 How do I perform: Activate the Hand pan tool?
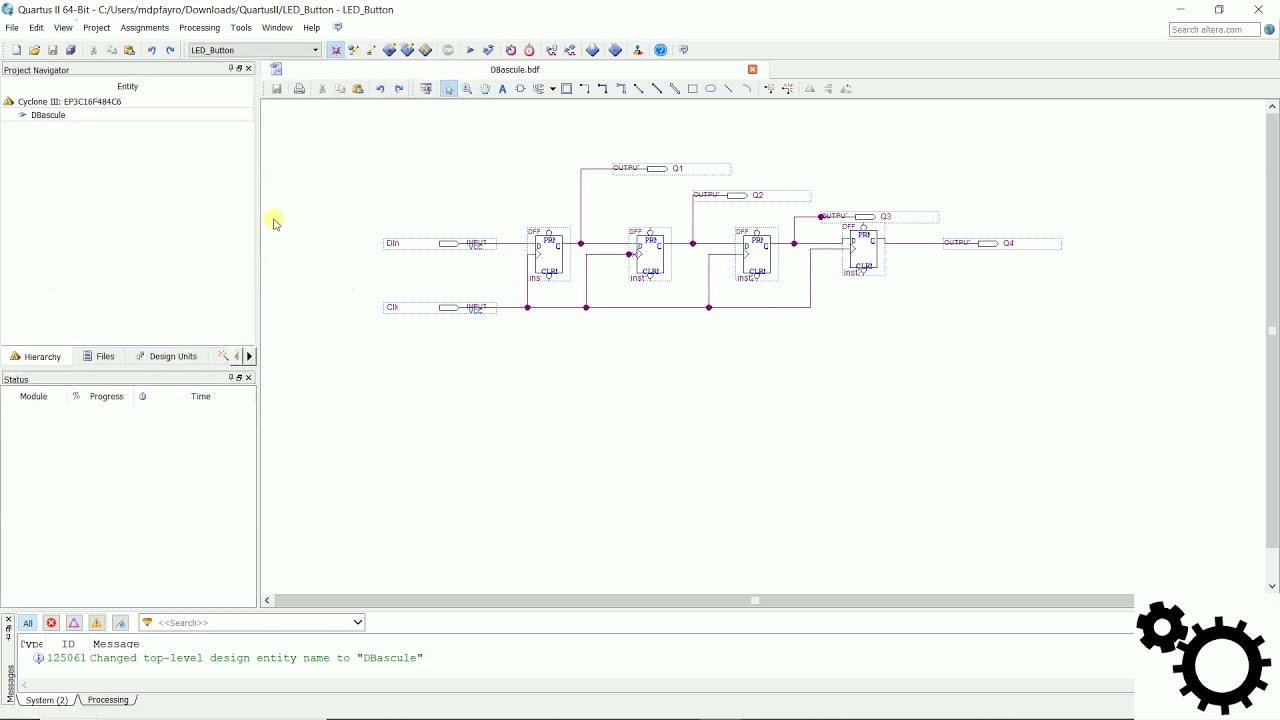click(x=485, y=89)
